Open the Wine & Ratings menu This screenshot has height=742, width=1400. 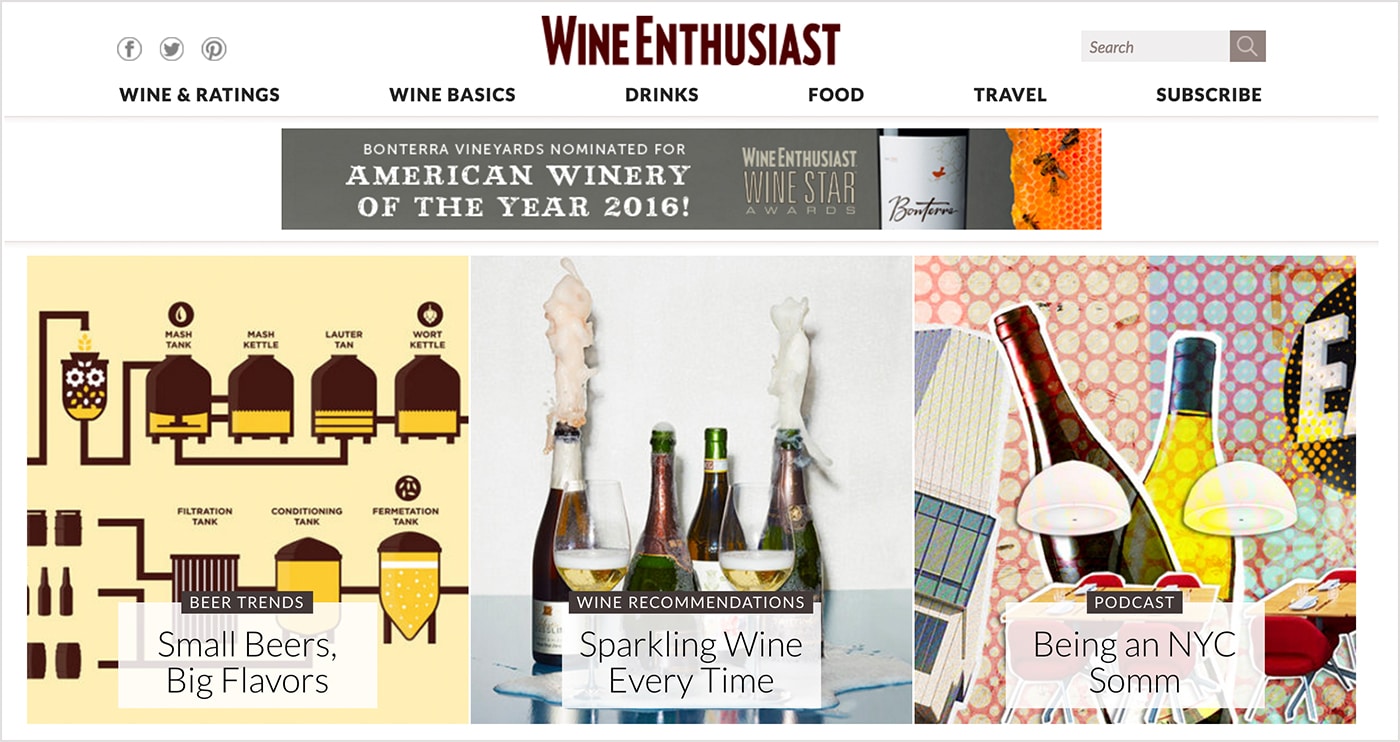click(x=200, y=95)
